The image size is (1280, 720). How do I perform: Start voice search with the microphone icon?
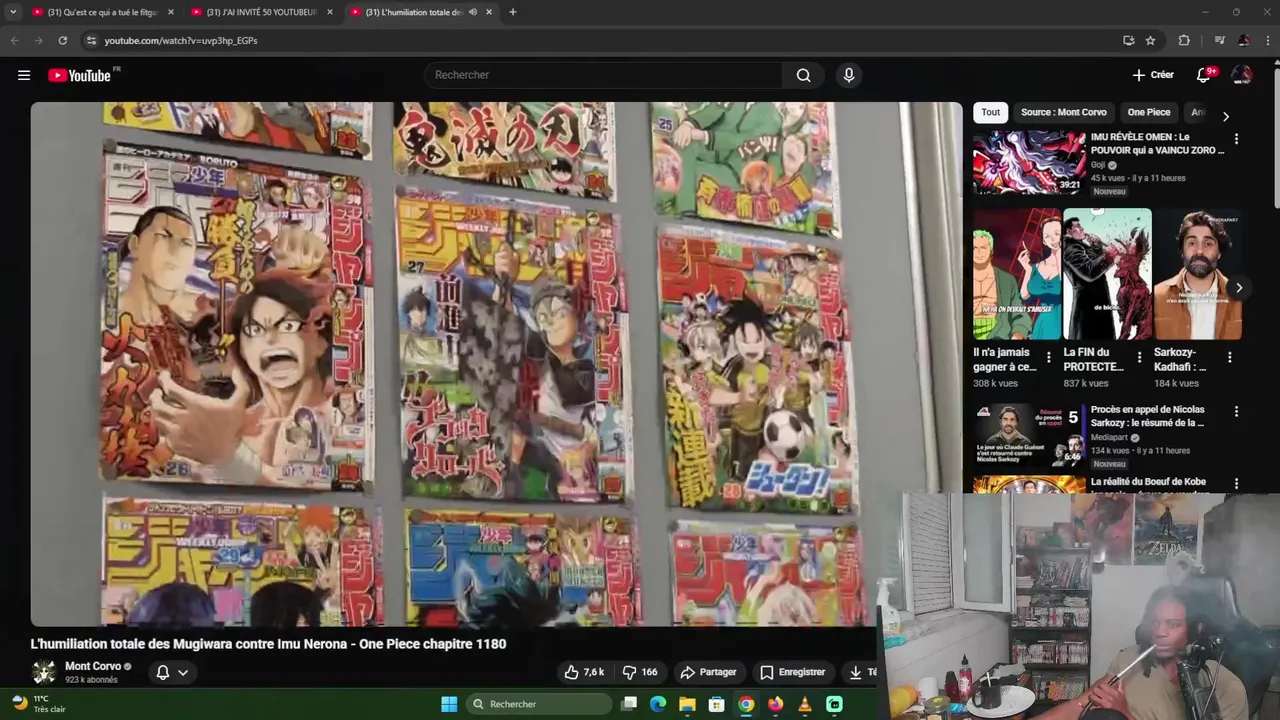[x=848, y=75]
